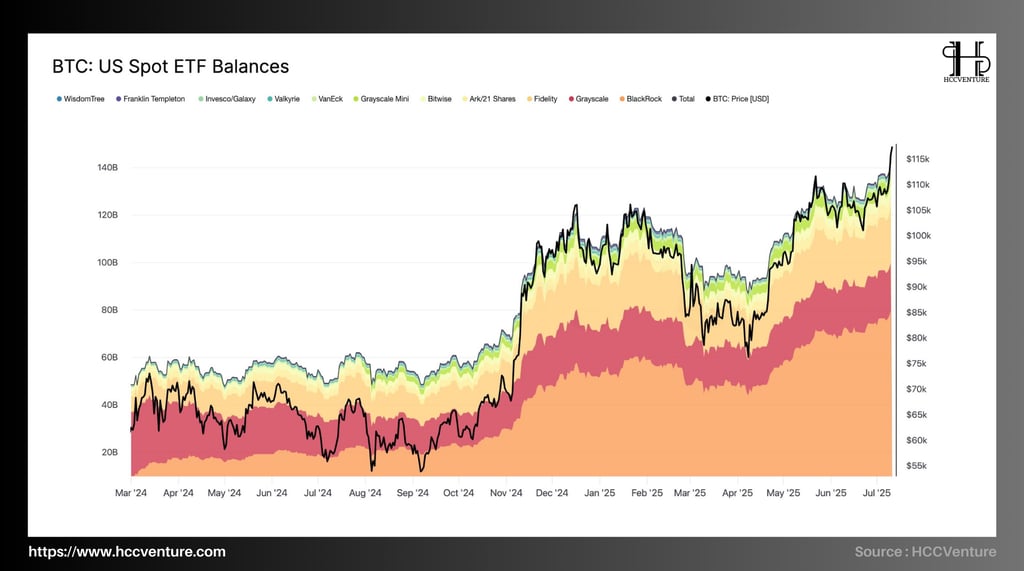Viewport: 1024px width, 571px height.
Task: Click the $95k price axis label
Action: [x=916, y=261]
